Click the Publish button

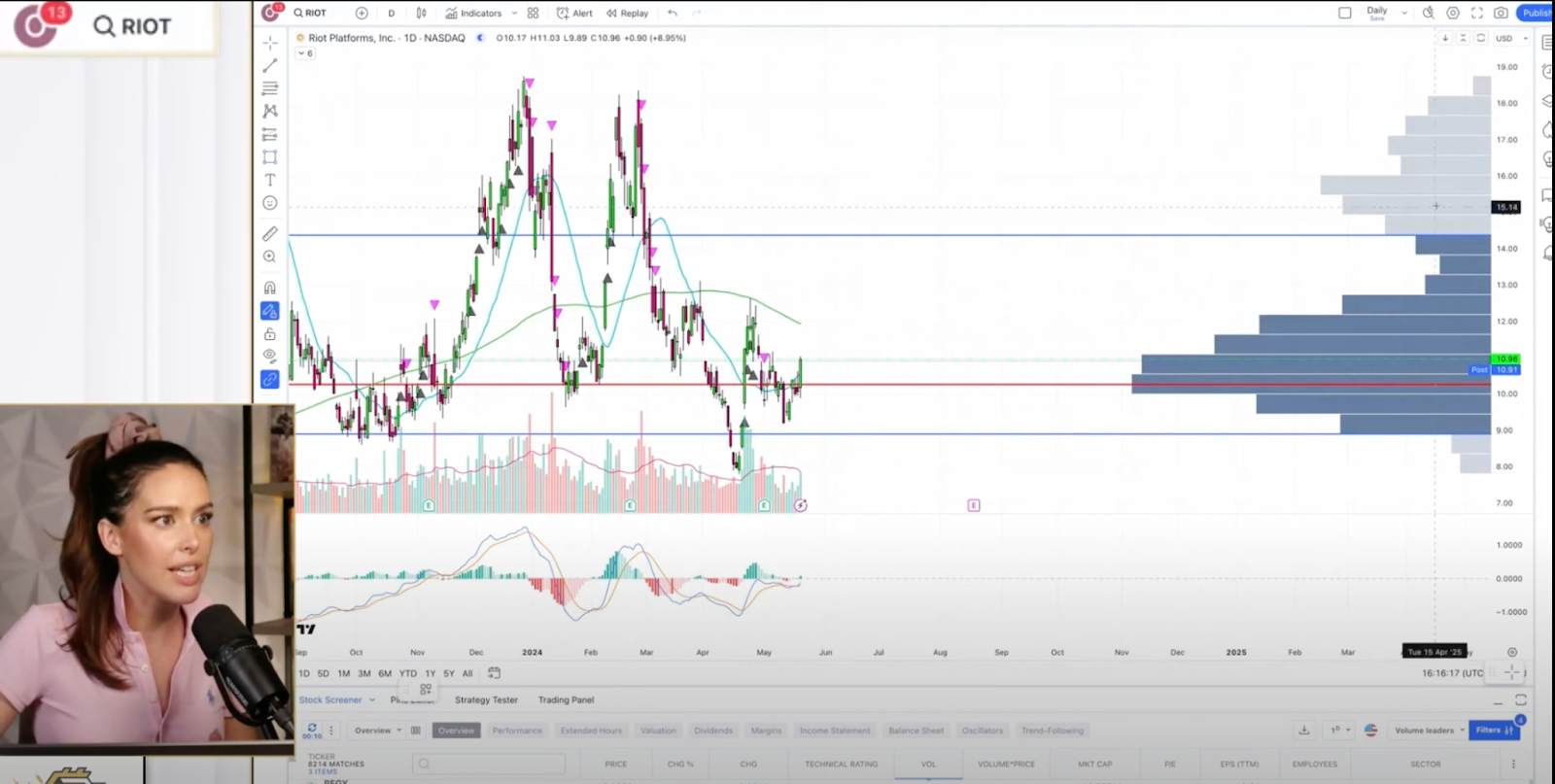pyautogui.click(x=1537, y=13)
